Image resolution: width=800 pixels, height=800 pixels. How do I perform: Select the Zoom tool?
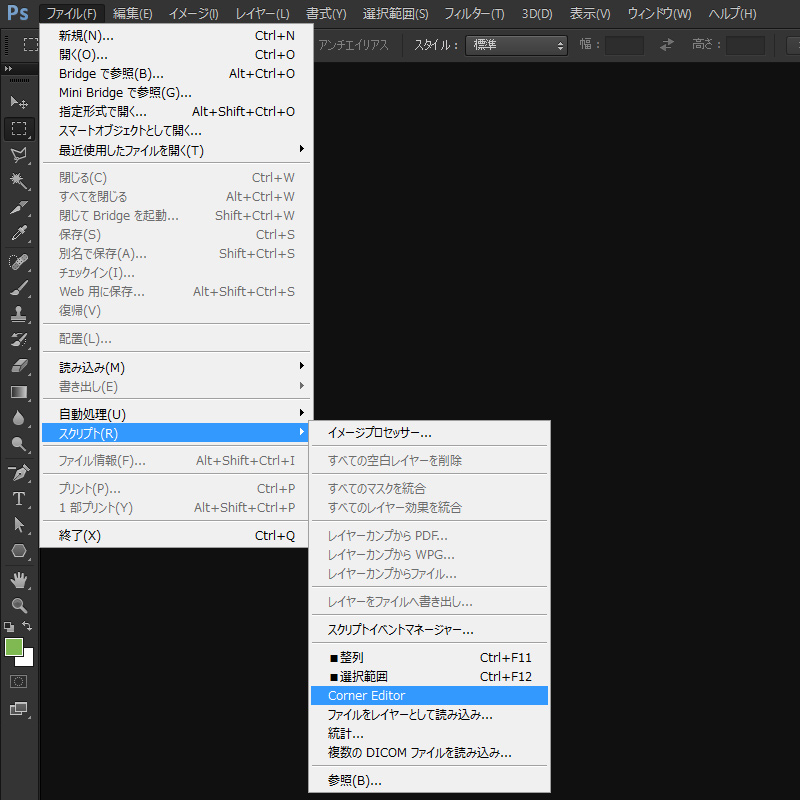click(19, 606)
